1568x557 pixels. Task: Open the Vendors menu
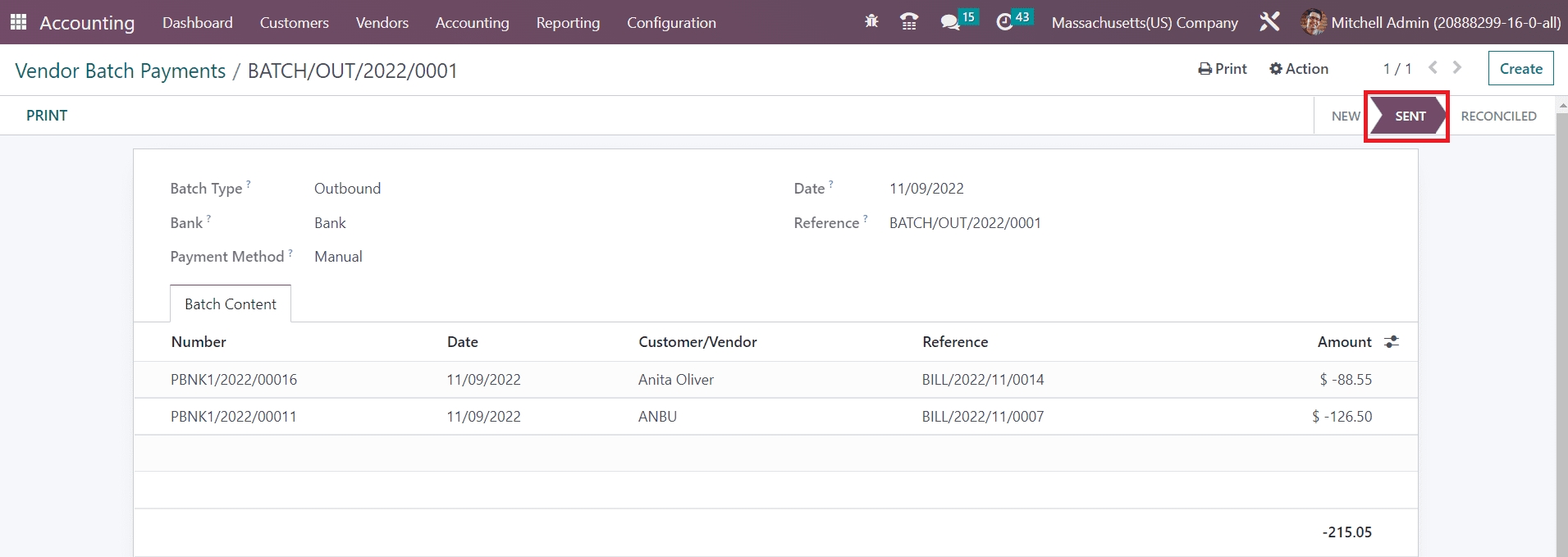(382, 23)
